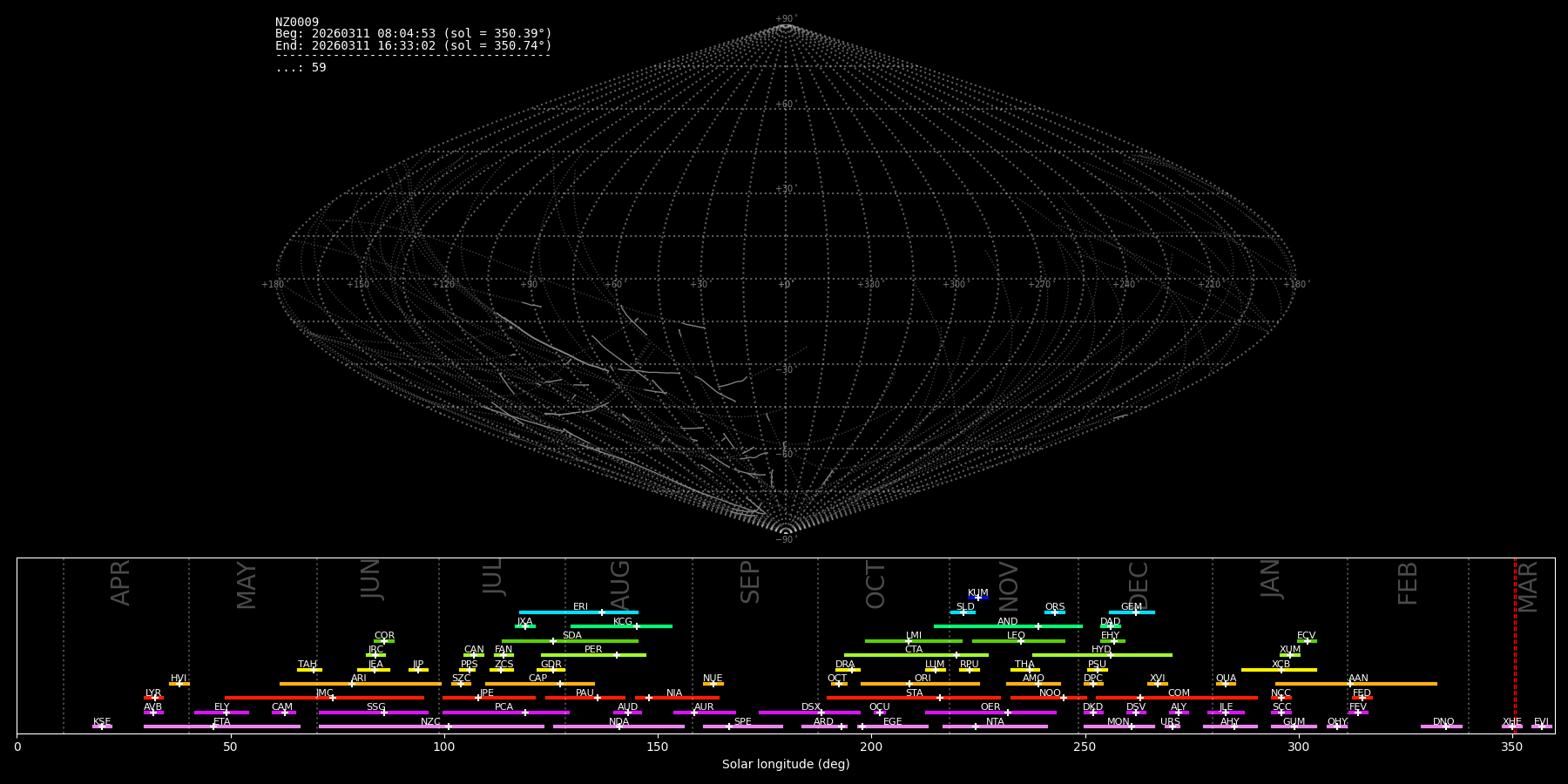Click the 'Solar longitude (deg)' axis title
Image resolution: width=1568 pixels, height=784 pixels.
pos(786,764)
